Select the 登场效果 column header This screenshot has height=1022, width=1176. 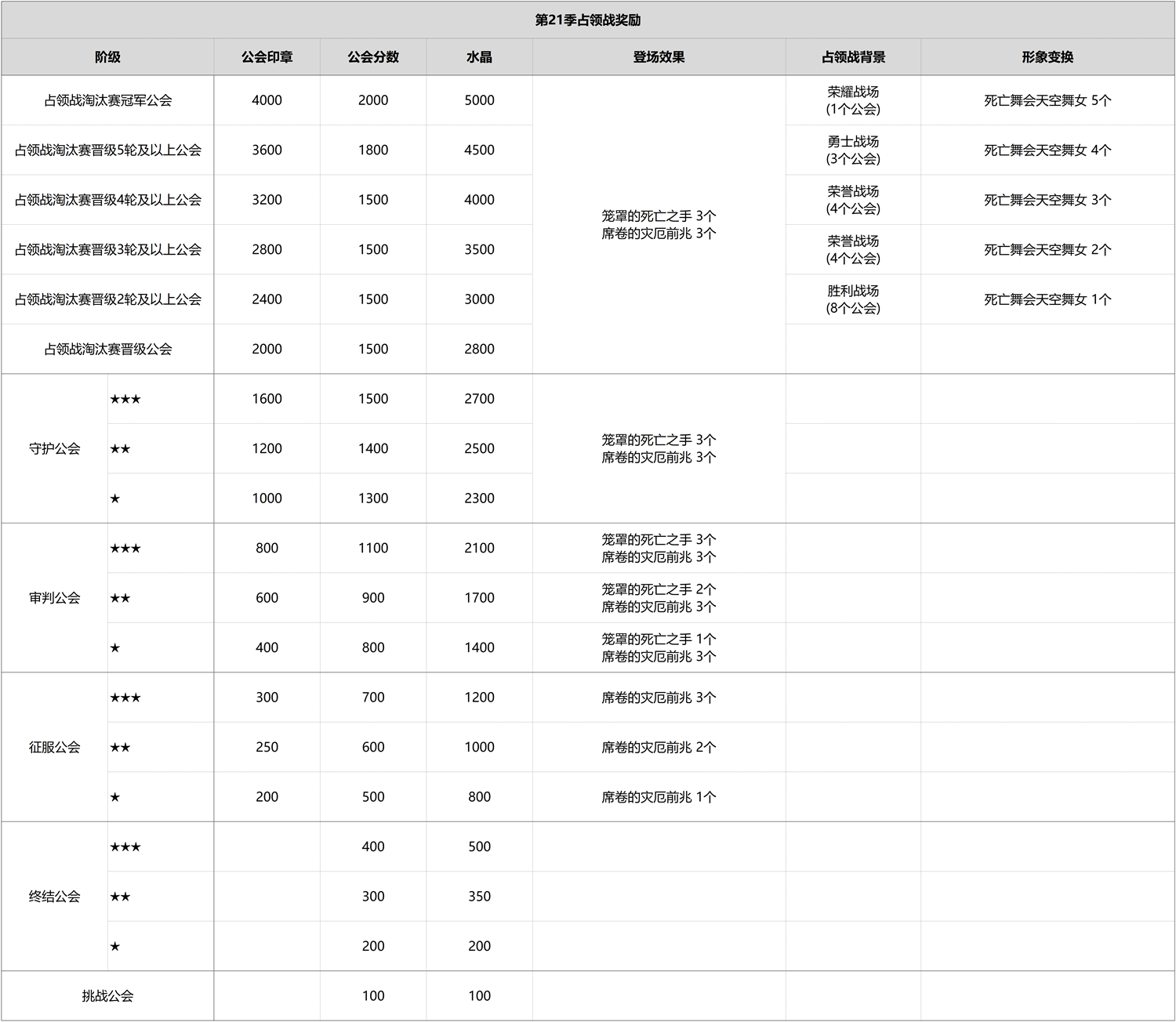click(x=659, y=57)
